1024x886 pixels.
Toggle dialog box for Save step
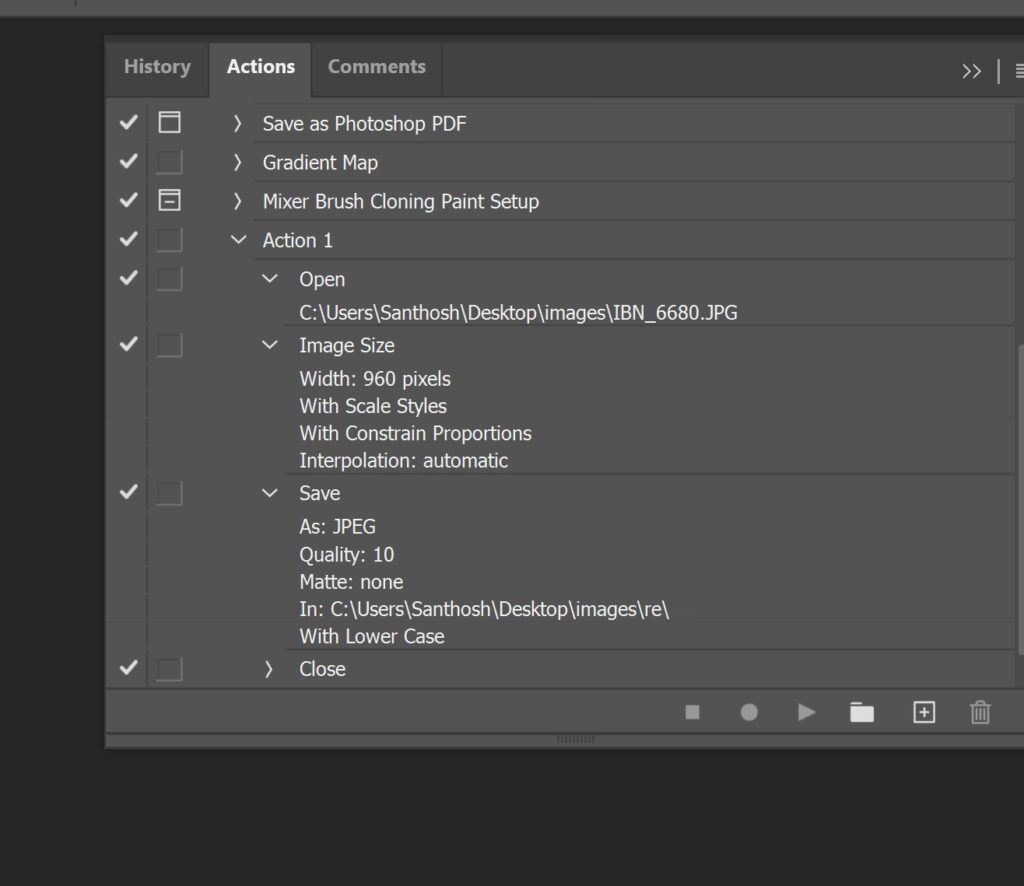[170, 493]
